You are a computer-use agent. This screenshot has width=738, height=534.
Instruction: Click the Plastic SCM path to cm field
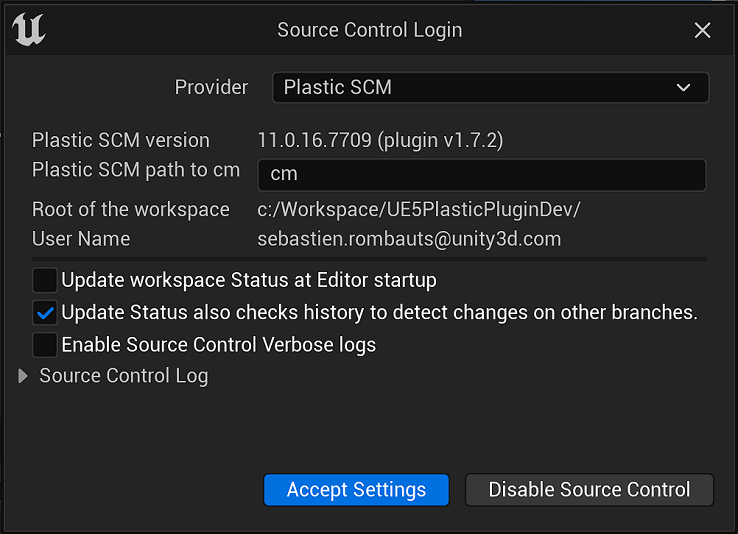481,175
